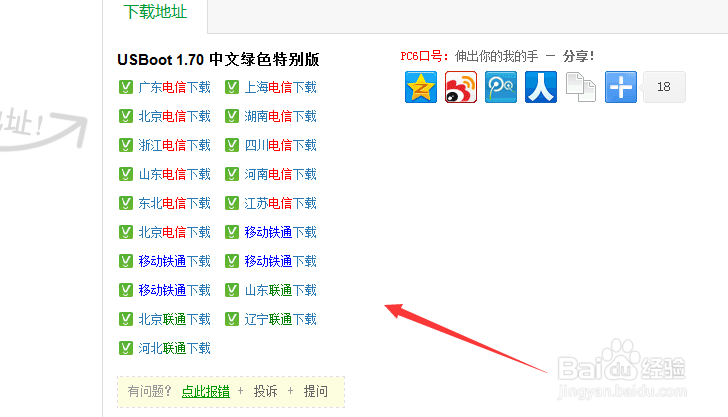Click the 有问题? label
The height and width of the screenshot is (417, 728).
(150, 391)
